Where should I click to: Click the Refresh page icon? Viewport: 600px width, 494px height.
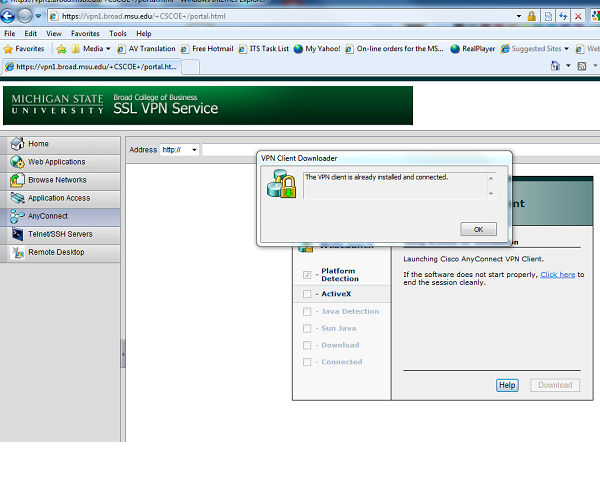[x=563, y=16]
